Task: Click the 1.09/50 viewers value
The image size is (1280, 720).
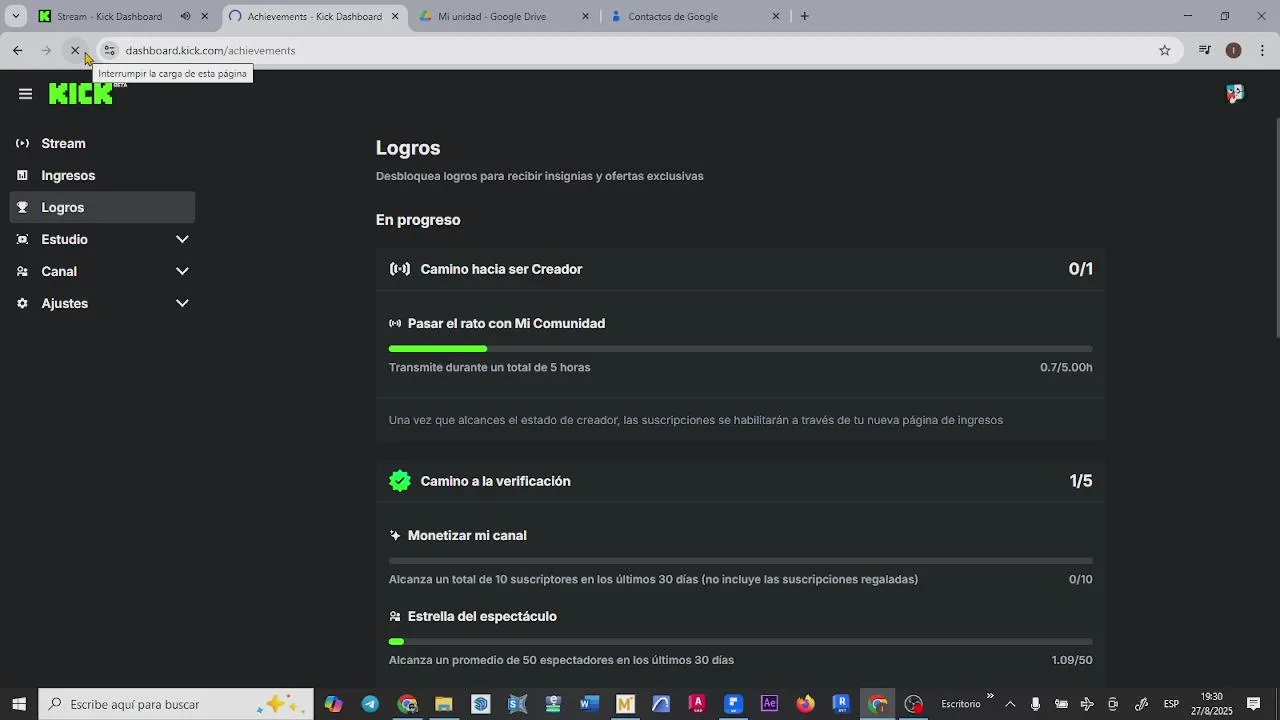Action: (x=1072, y=660)
